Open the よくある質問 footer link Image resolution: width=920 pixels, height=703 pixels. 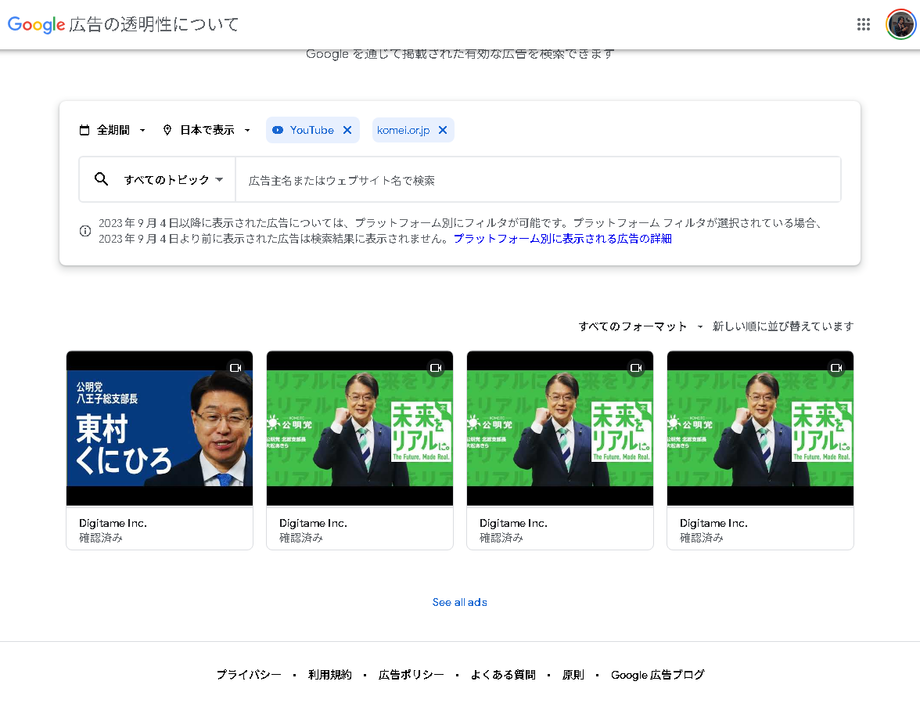pyautogui.click(x=503, y=675)
